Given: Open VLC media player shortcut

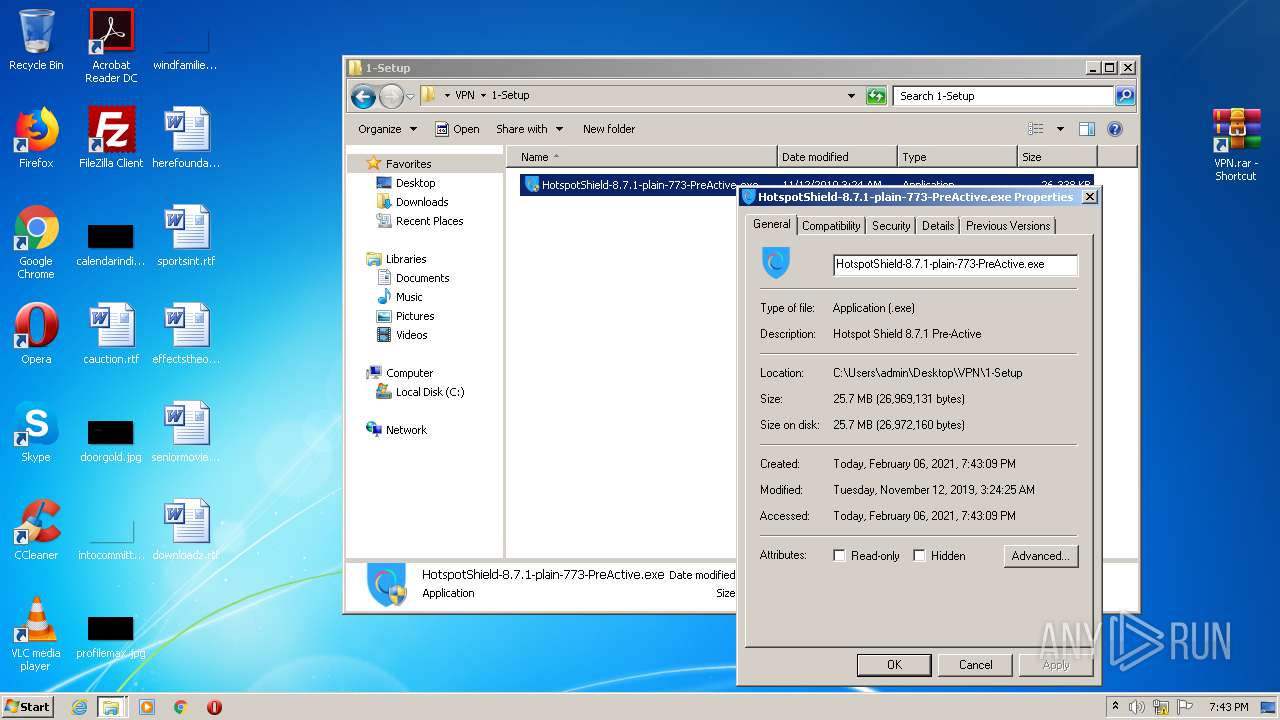Looking at the screenshot, I should [36, 634].
